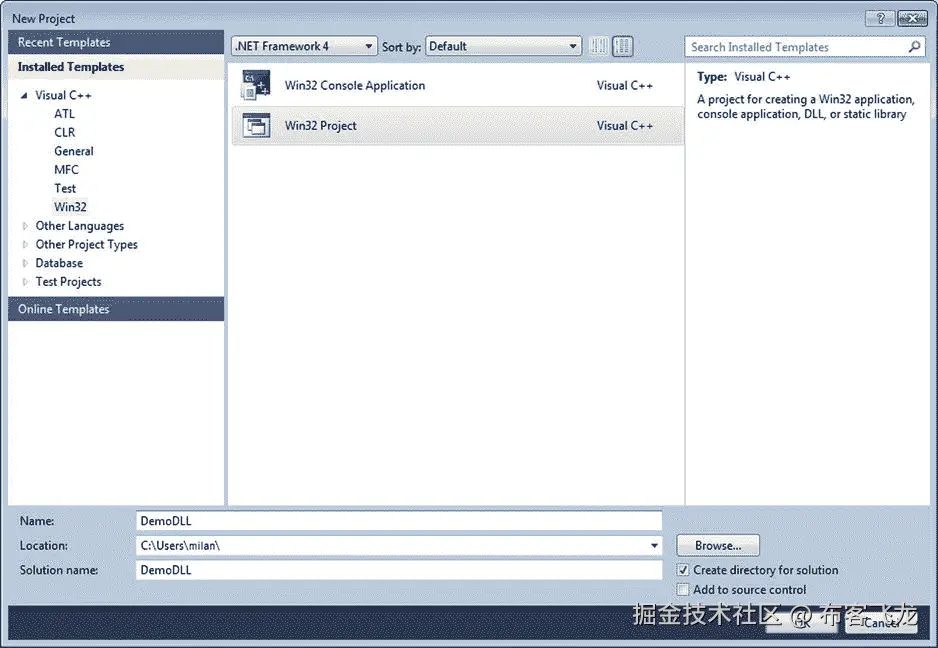The image size is (938, 648).
Task: Click the Browse button
Action: 717,545
